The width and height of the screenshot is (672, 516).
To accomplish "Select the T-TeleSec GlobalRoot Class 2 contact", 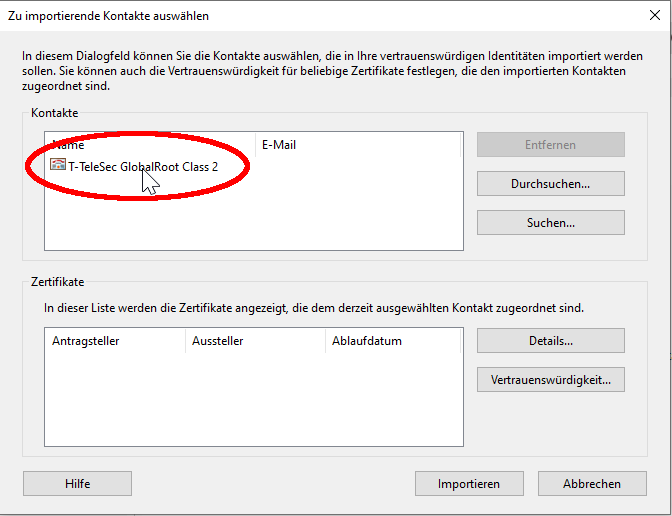I will tap(143, 166).
